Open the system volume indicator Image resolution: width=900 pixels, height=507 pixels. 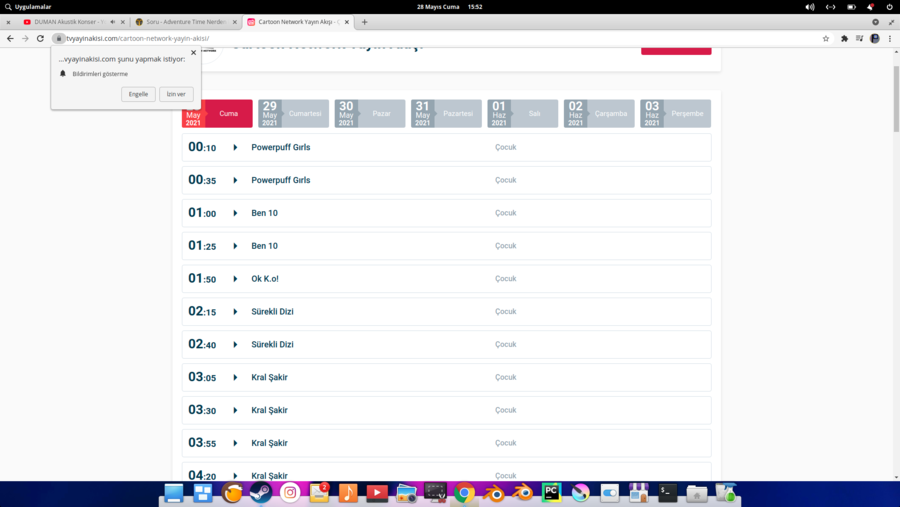point(810,7)
